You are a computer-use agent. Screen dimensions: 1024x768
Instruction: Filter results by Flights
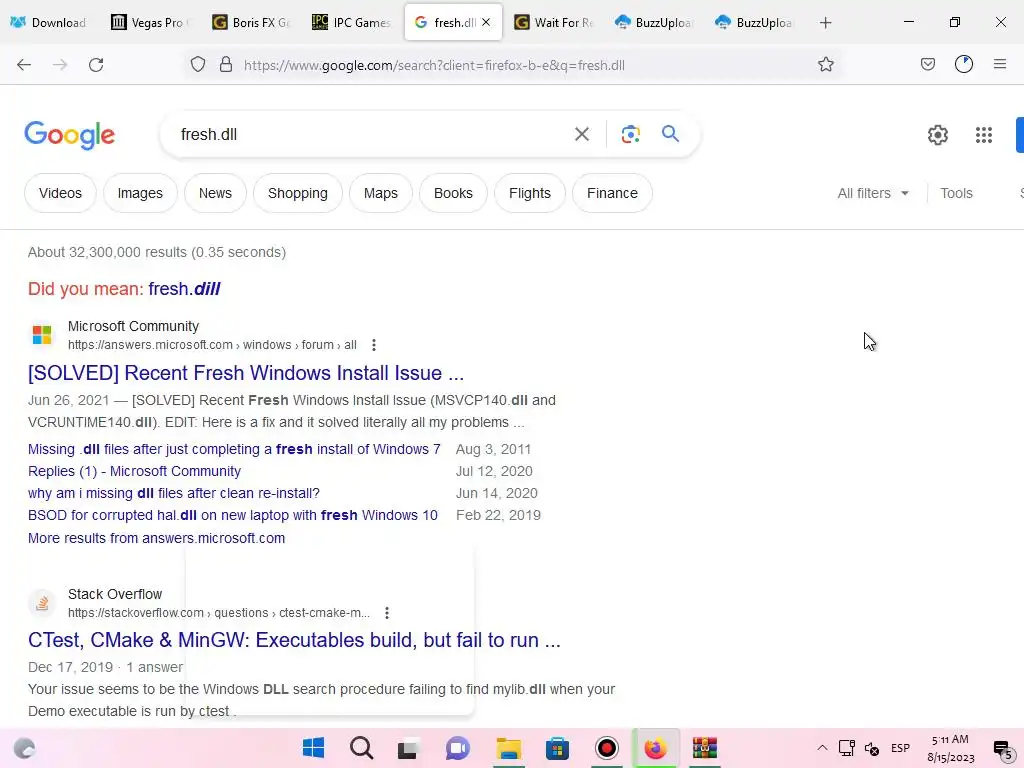(530, 193)
